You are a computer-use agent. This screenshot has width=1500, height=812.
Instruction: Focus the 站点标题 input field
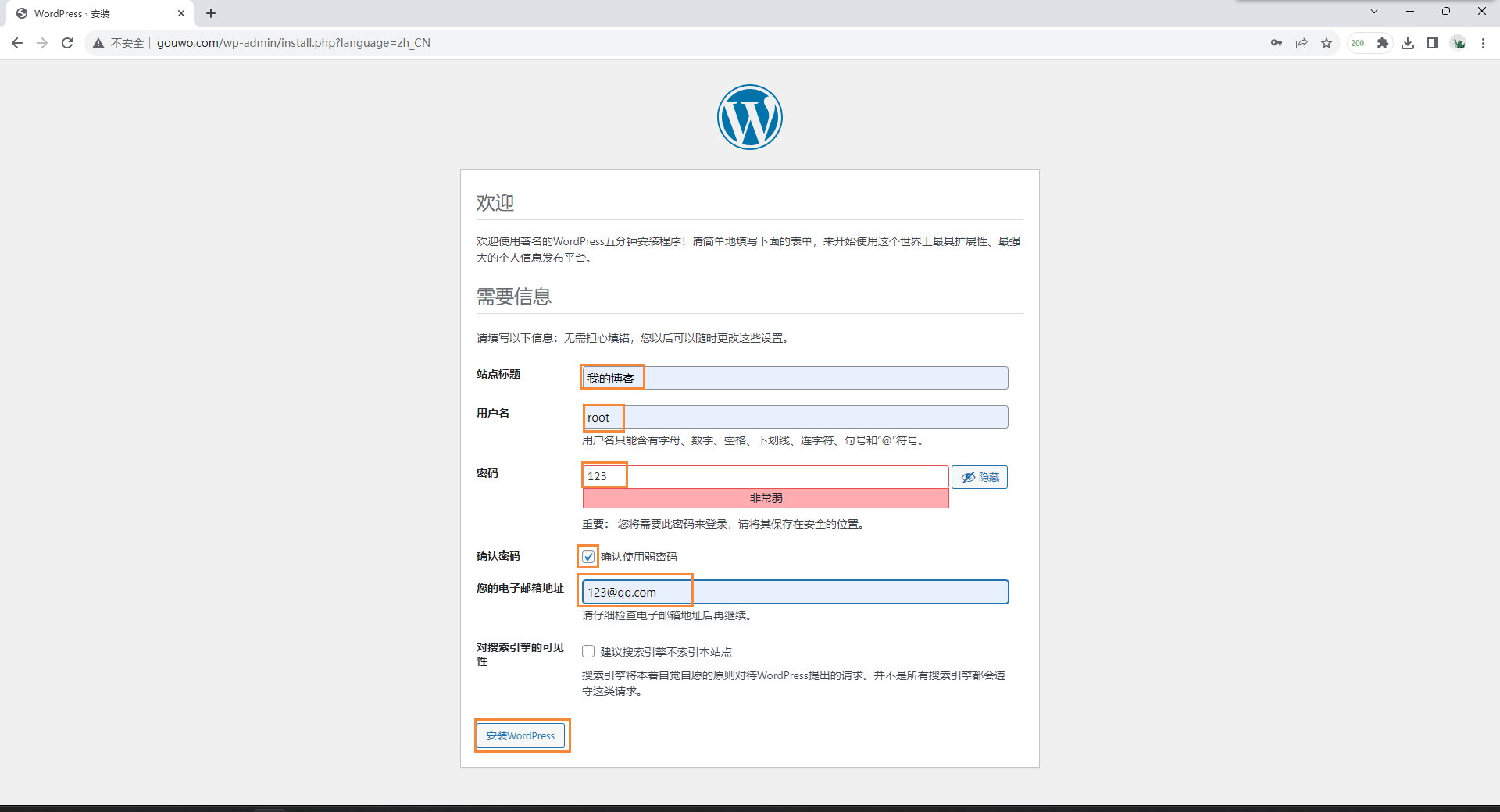pyautogui.click(x=795, y=378)
